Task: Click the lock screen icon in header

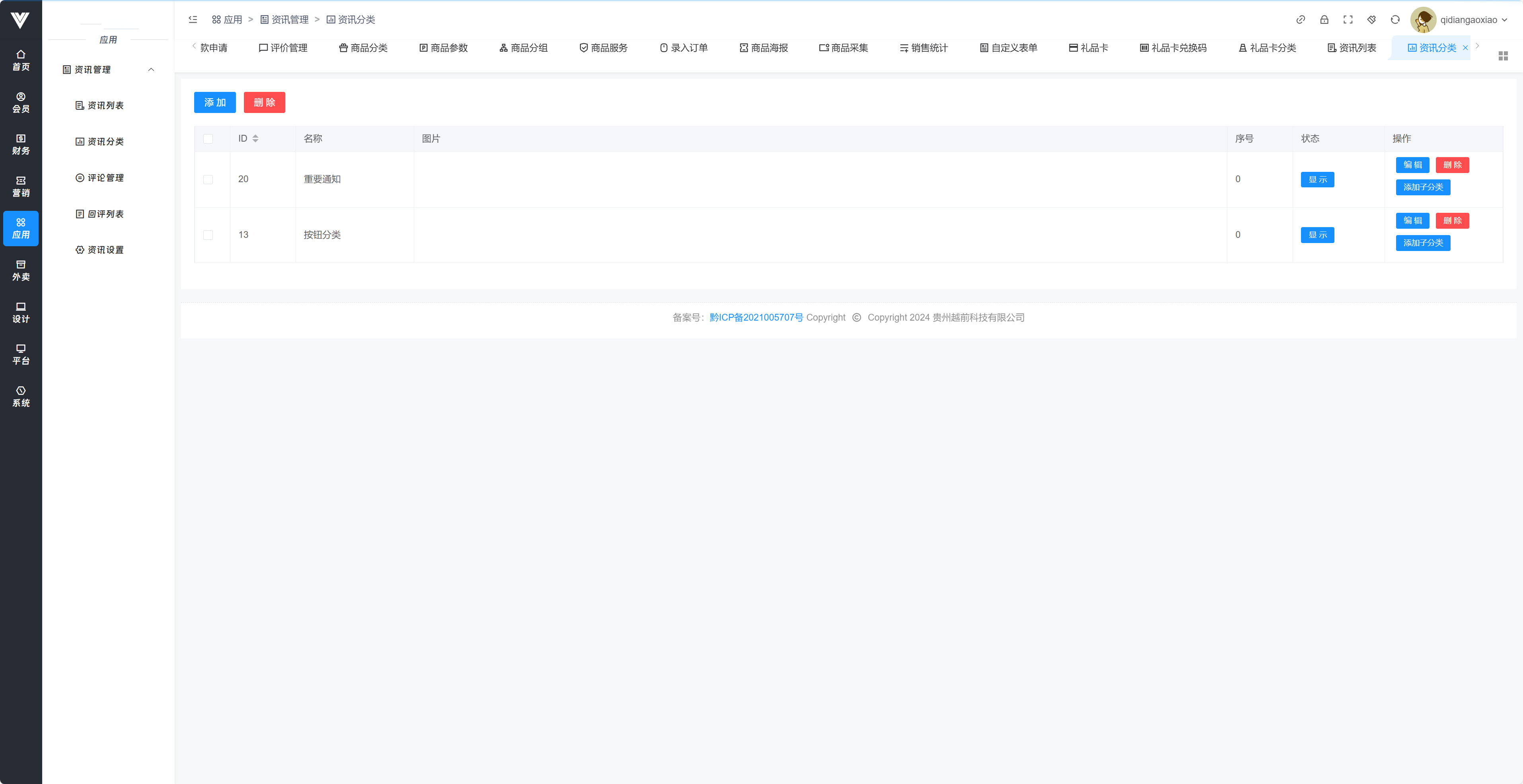Action: 1324,19
